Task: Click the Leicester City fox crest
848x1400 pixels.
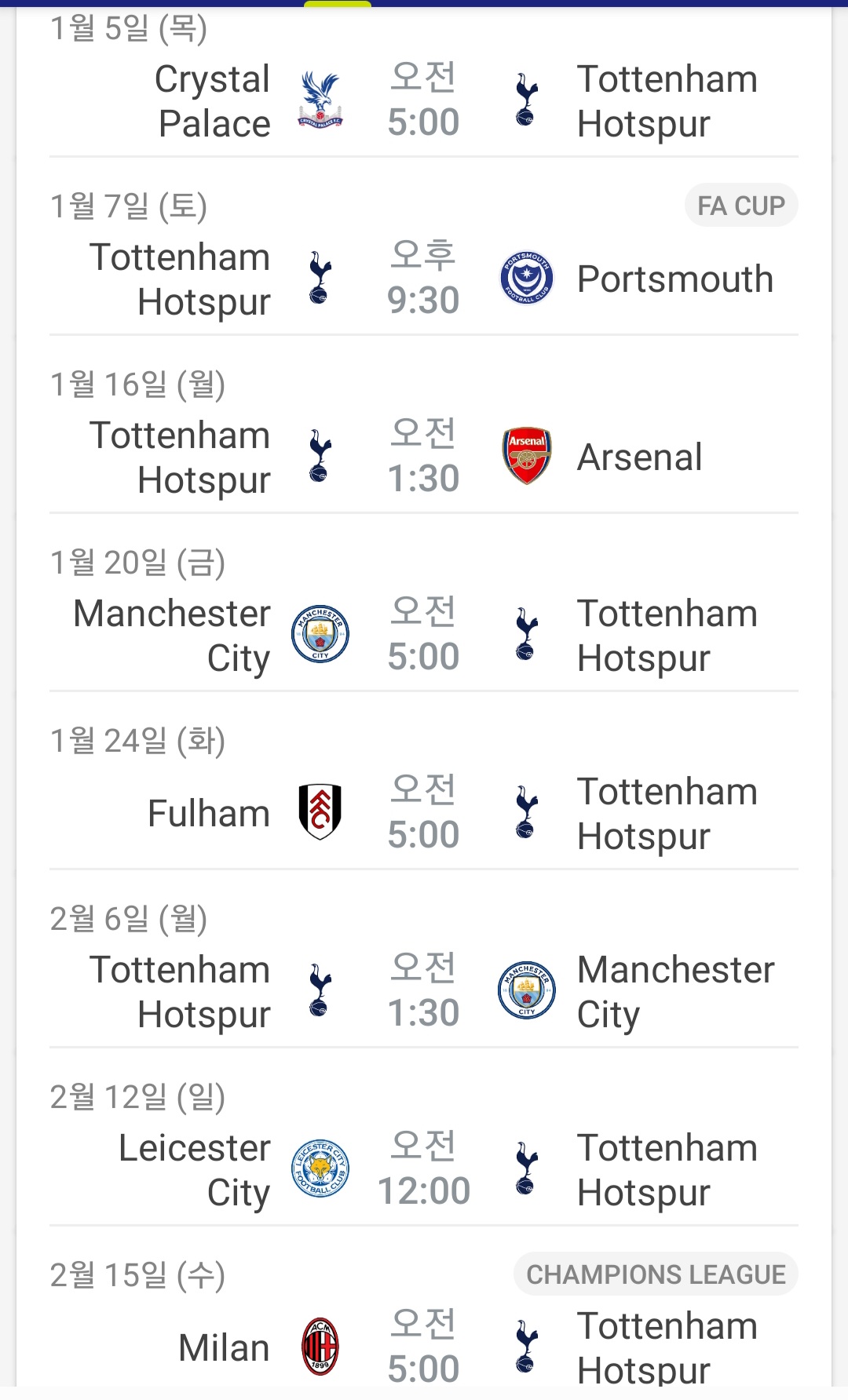Action: (x=320, y=1168)
